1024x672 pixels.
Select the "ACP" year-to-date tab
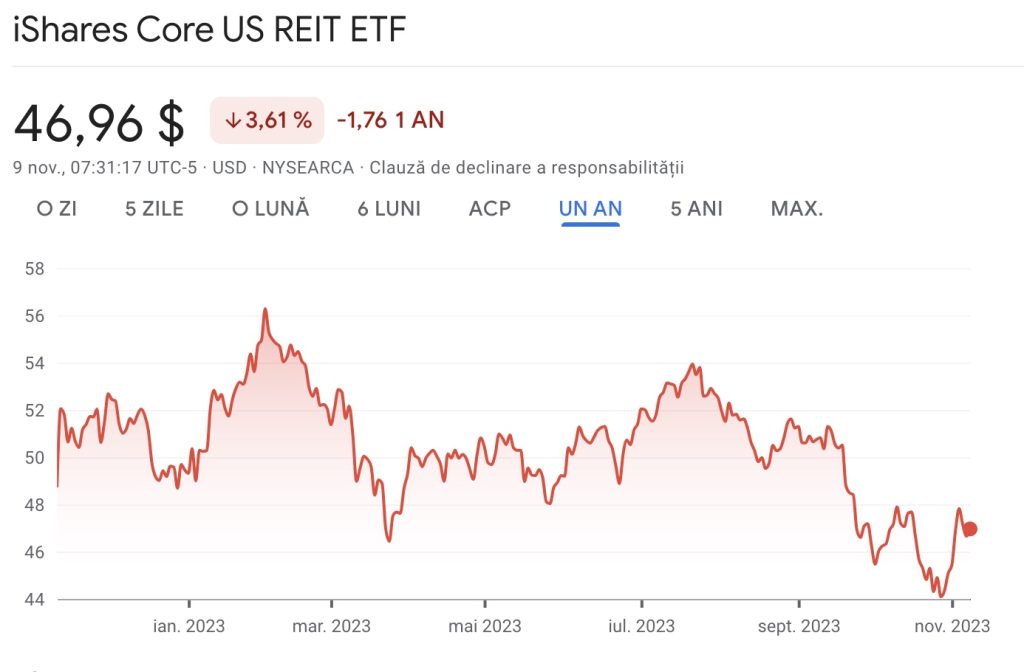490,208
